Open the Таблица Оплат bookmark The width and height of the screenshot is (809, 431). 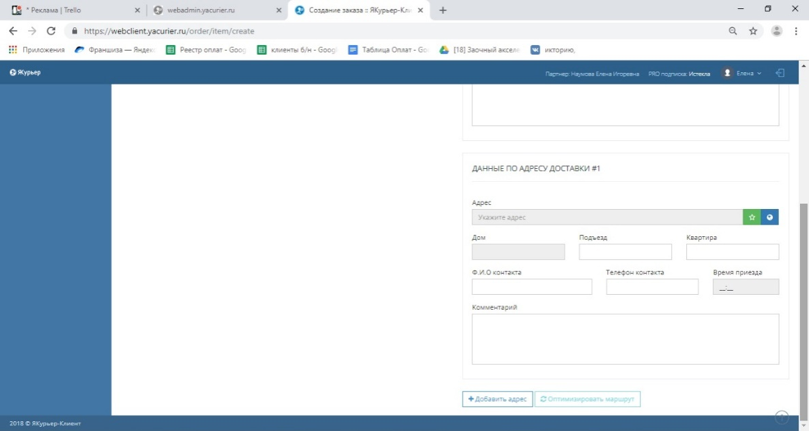[x=389, y=49]
